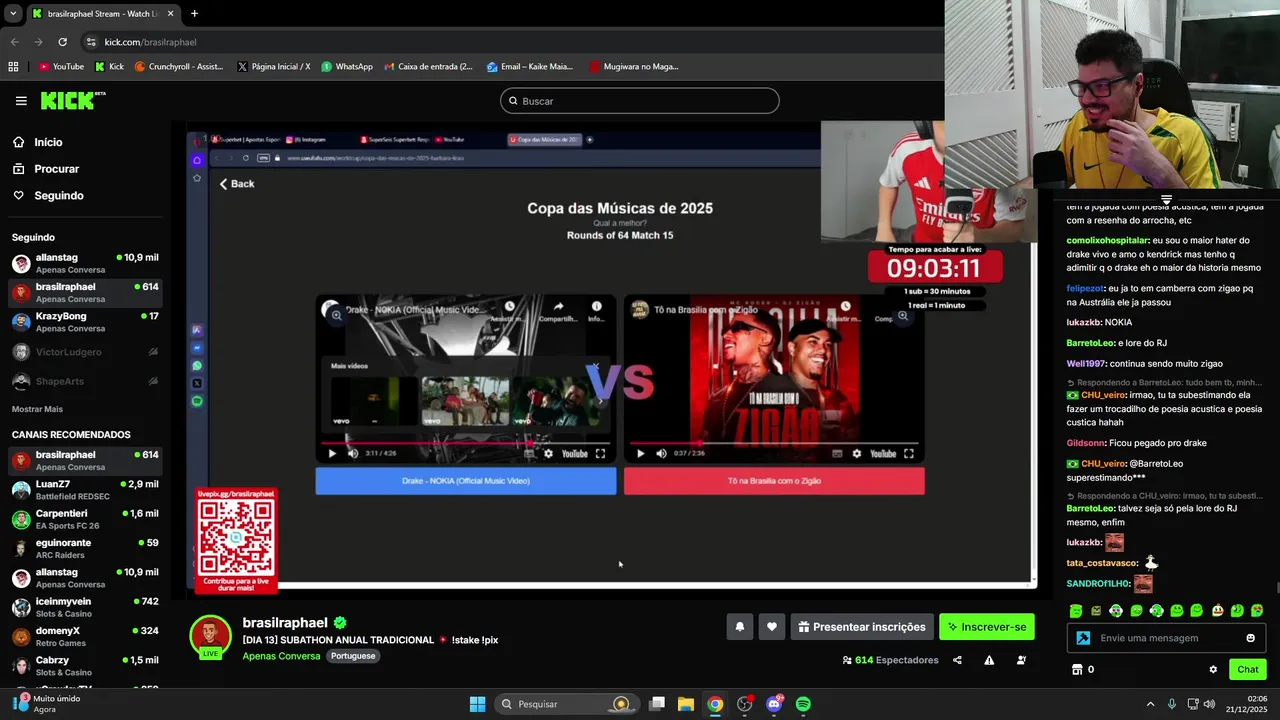Play the Zigão video

(641, 454)
